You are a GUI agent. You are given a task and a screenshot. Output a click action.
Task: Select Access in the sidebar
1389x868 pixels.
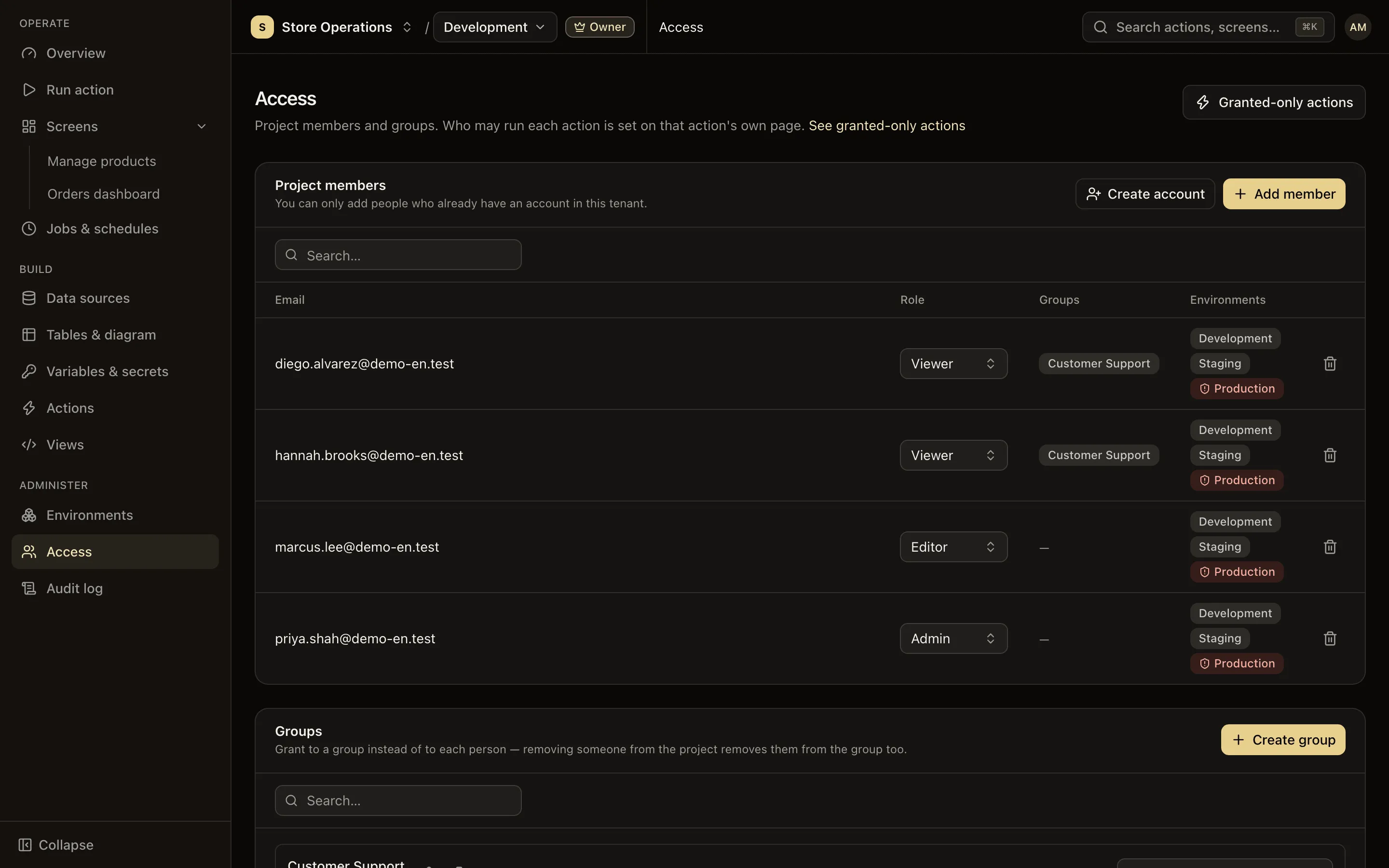click(115, 552)
